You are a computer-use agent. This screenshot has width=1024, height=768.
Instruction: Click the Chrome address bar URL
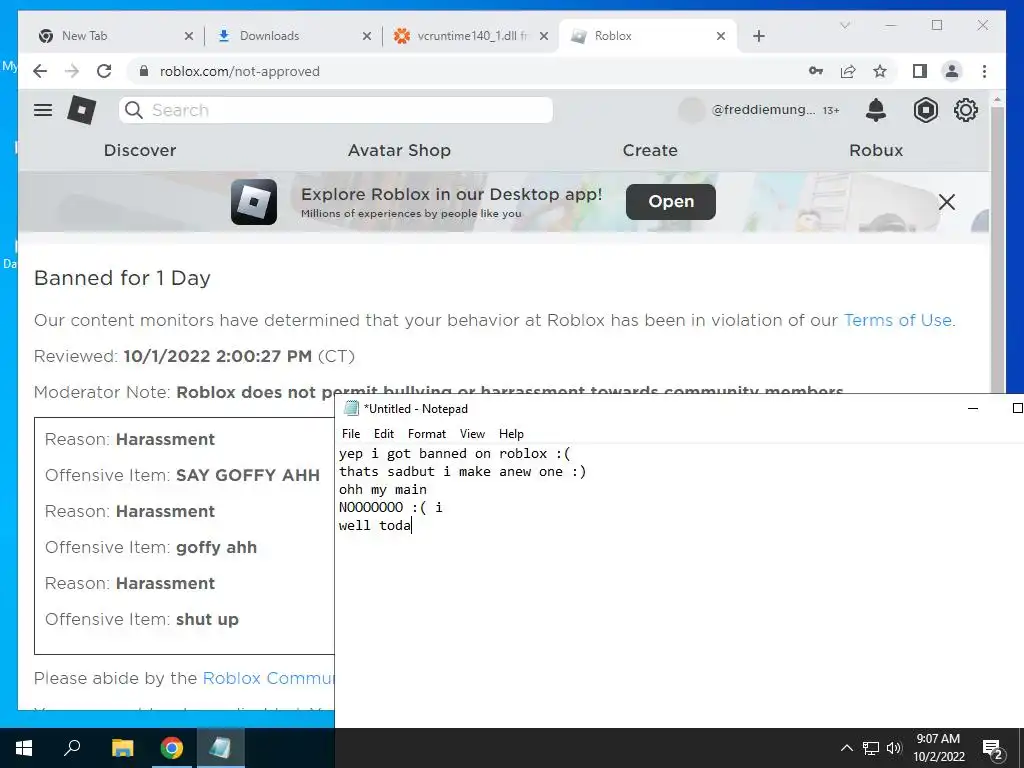click(x=240, y=71)
